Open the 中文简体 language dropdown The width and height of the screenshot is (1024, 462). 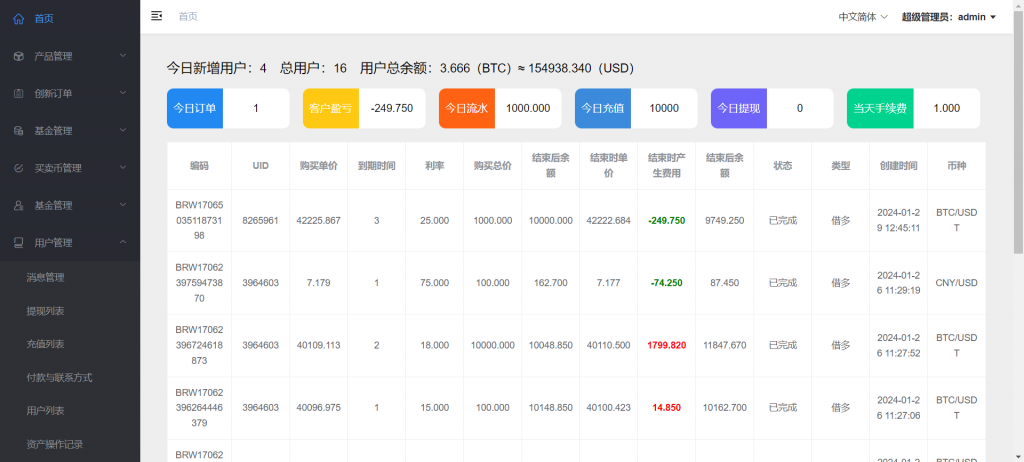coord(863,17)
